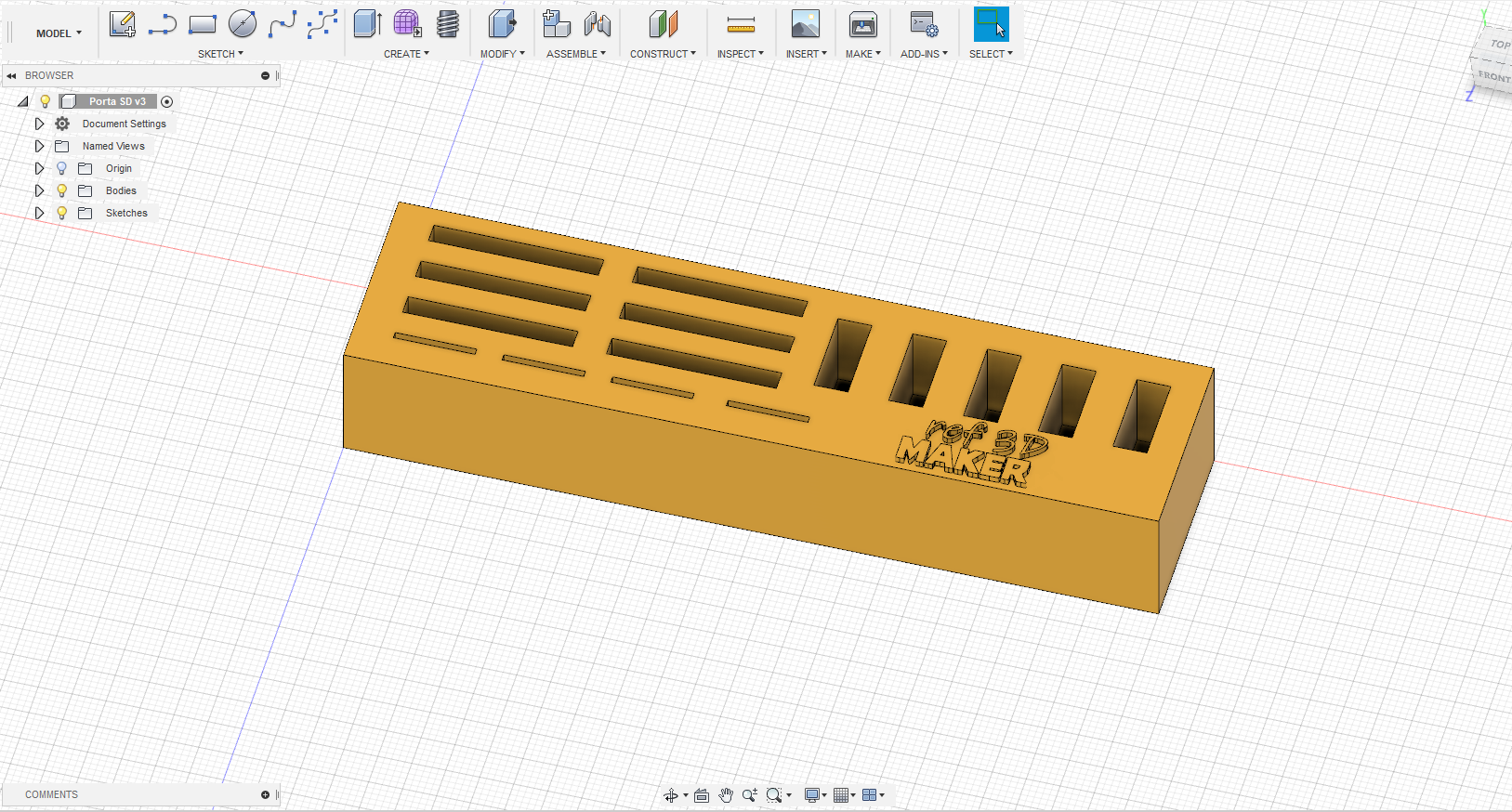Click the Display Settings monitor icon
This screenshot has height=812, width=1512.
(812, 795)
